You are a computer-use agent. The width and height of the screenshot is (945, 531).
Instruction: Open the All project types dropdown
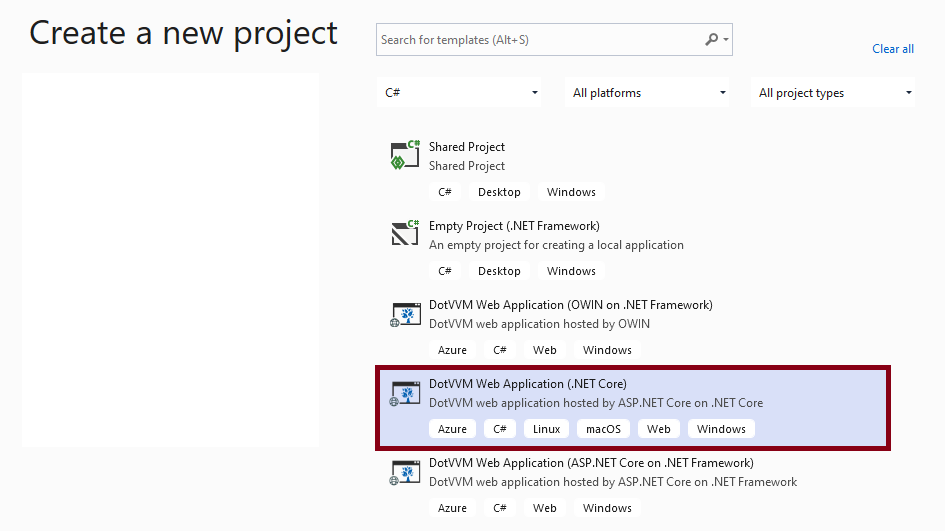(833, 93)
